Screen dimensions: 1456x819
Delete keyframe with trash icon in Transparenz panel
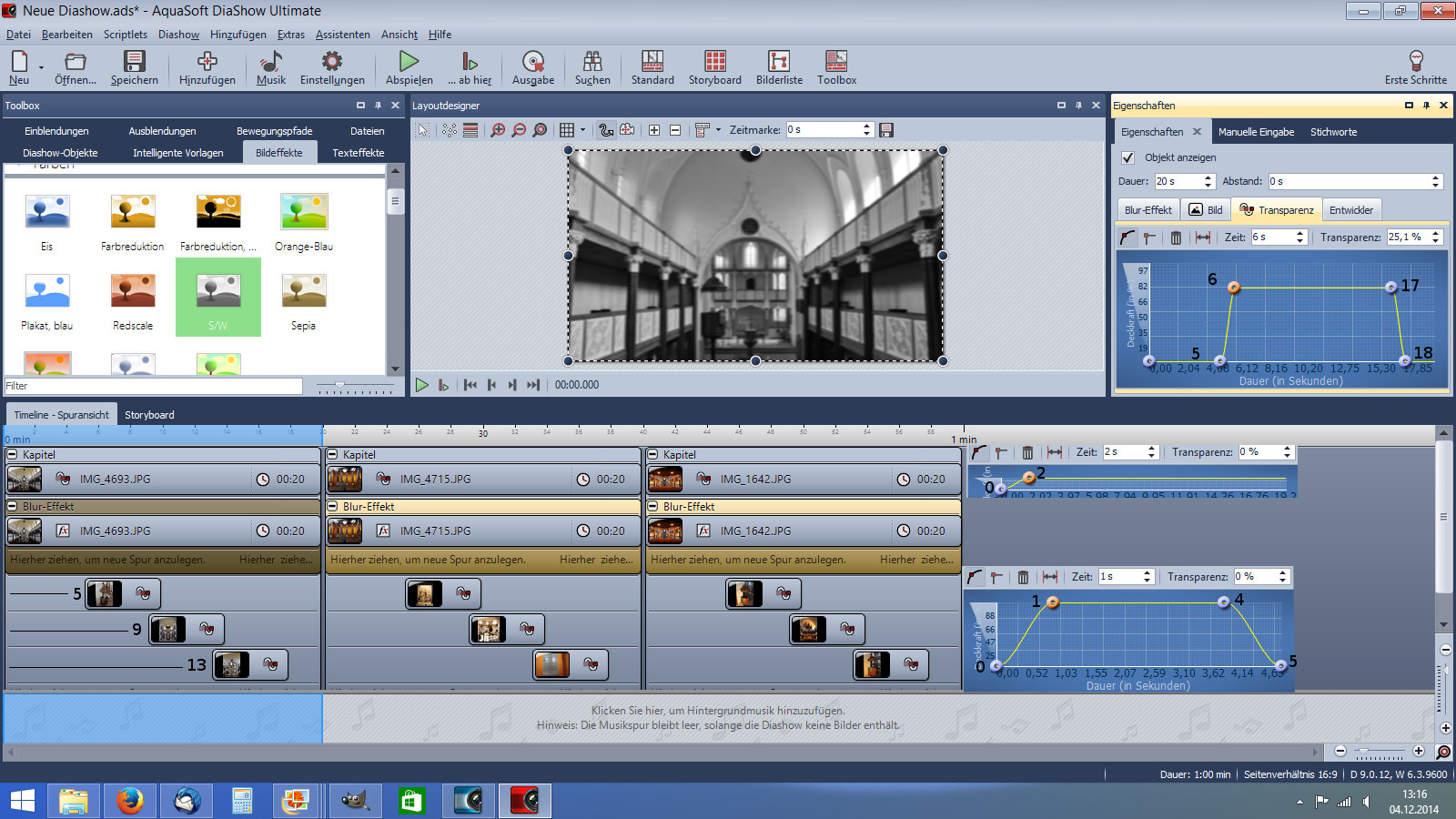1176,238
